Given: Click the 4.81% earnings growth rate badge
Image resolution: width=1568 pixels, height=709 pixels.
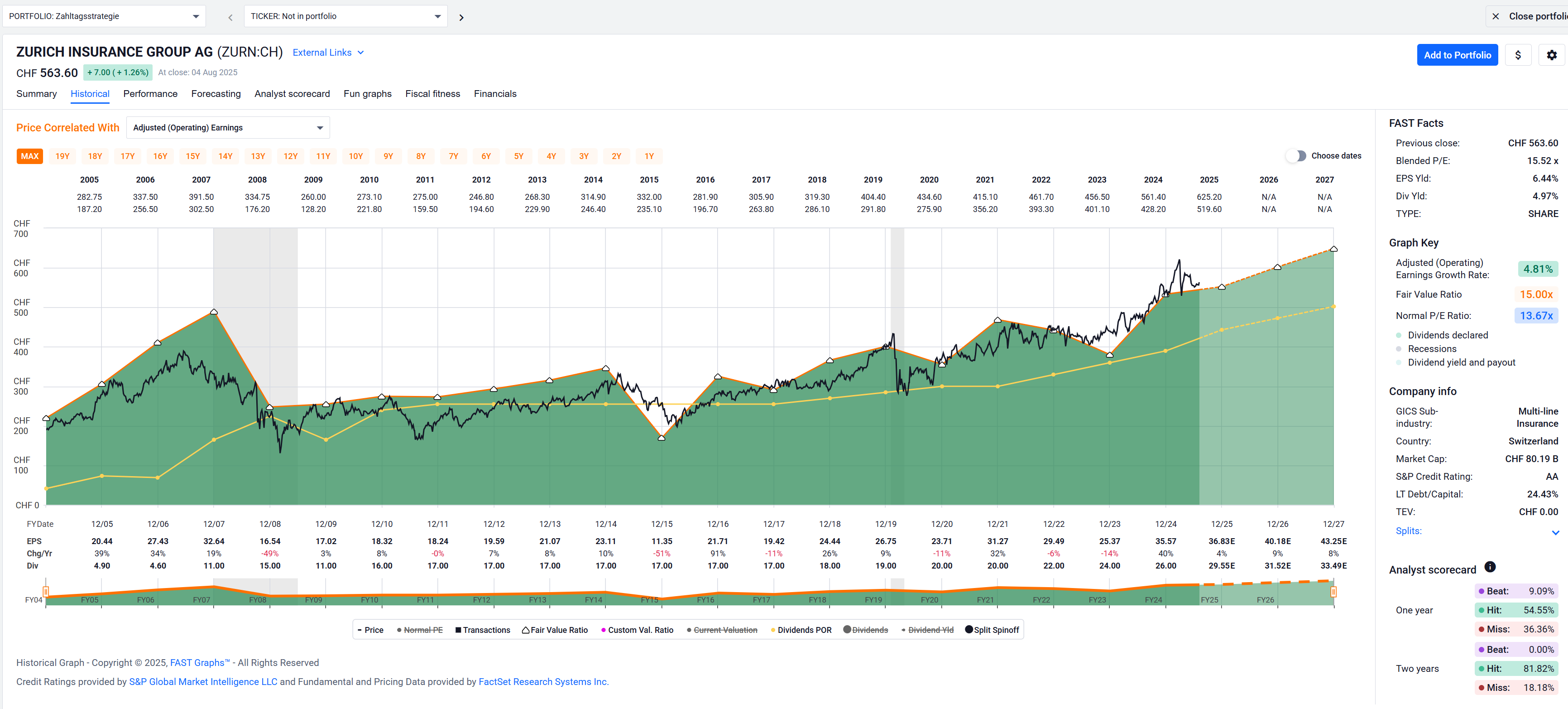Looking at the screenshot, I should (x=1538, y=269).
